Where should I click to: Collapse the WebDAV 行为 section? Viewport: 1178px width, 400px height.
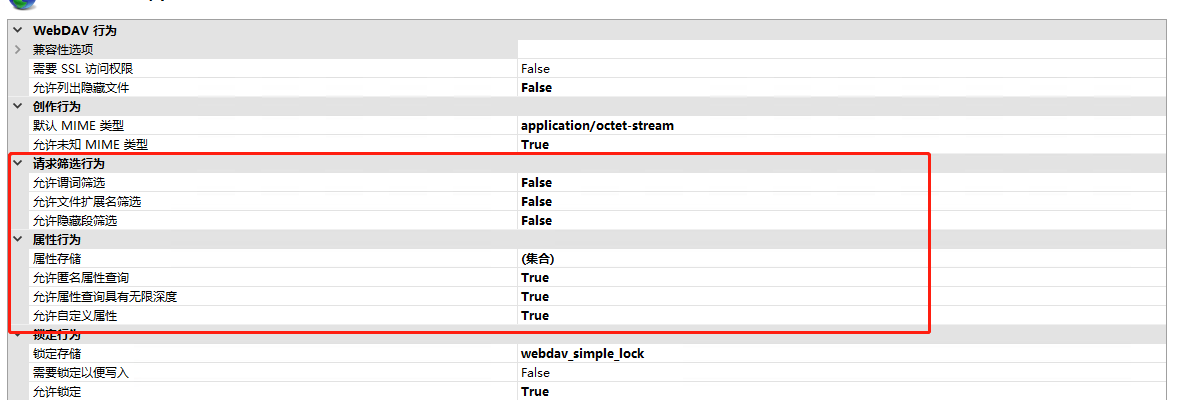pos(18,31)
